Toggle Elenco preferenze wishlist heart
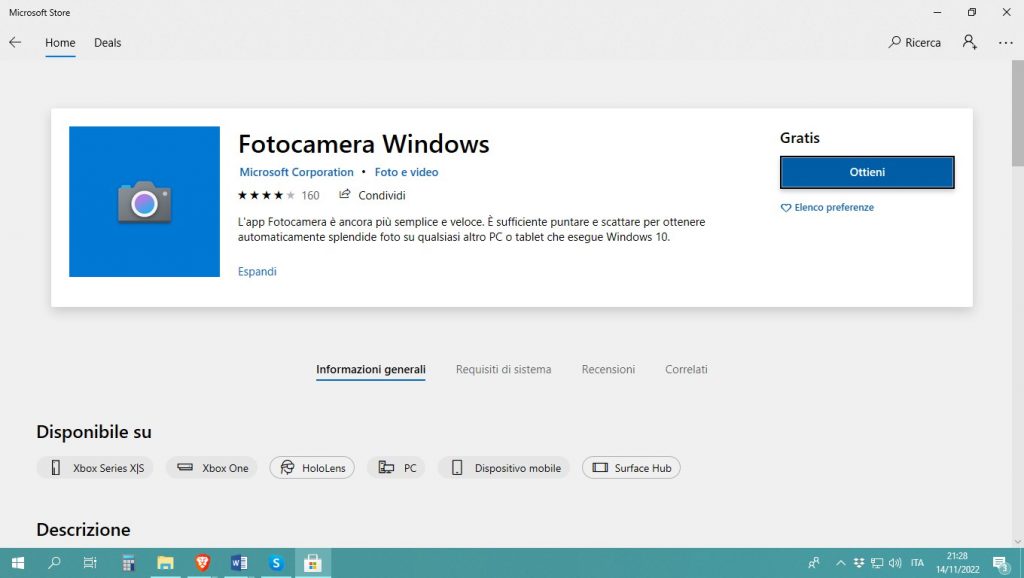The height and width of the screenshot is (578, 1024). 827,207
